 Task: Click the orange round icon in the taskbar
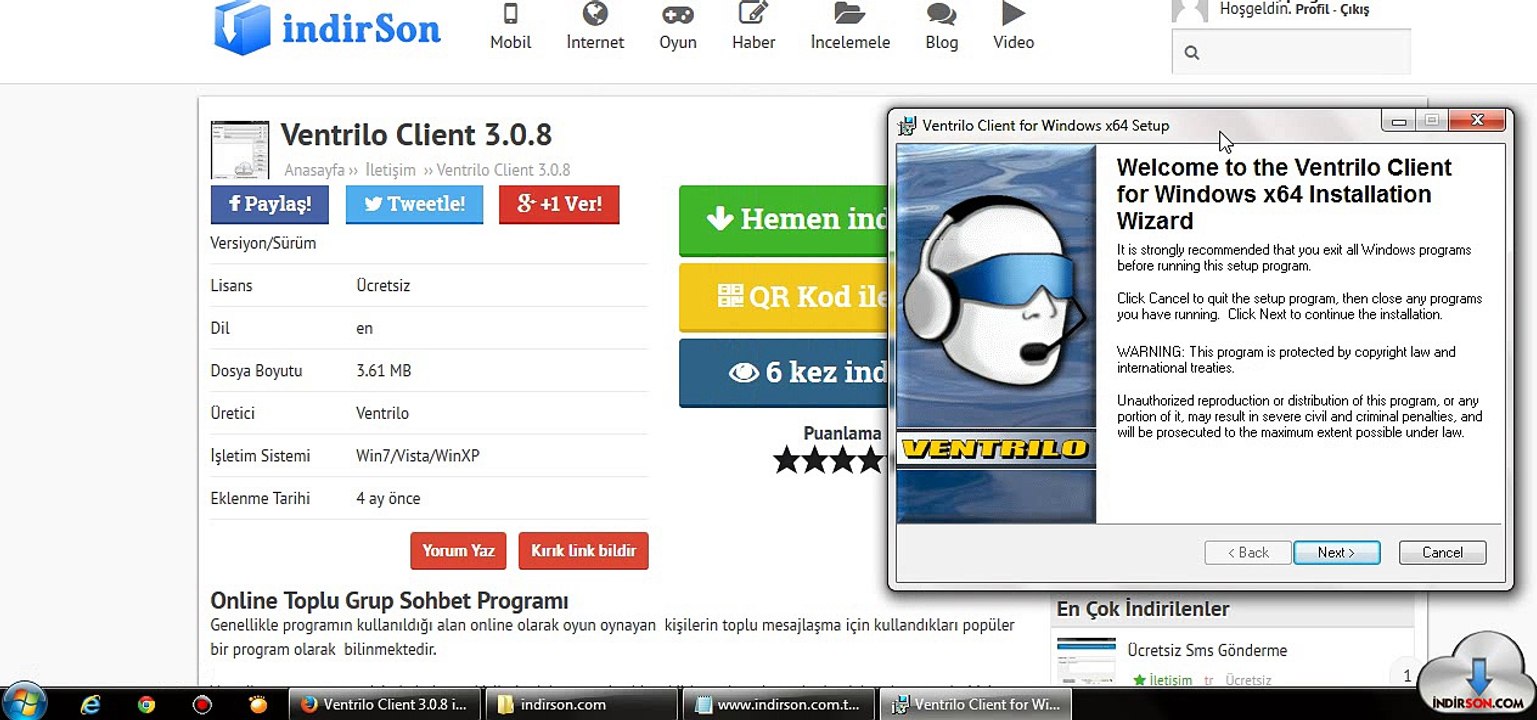(x=258, y=704)
